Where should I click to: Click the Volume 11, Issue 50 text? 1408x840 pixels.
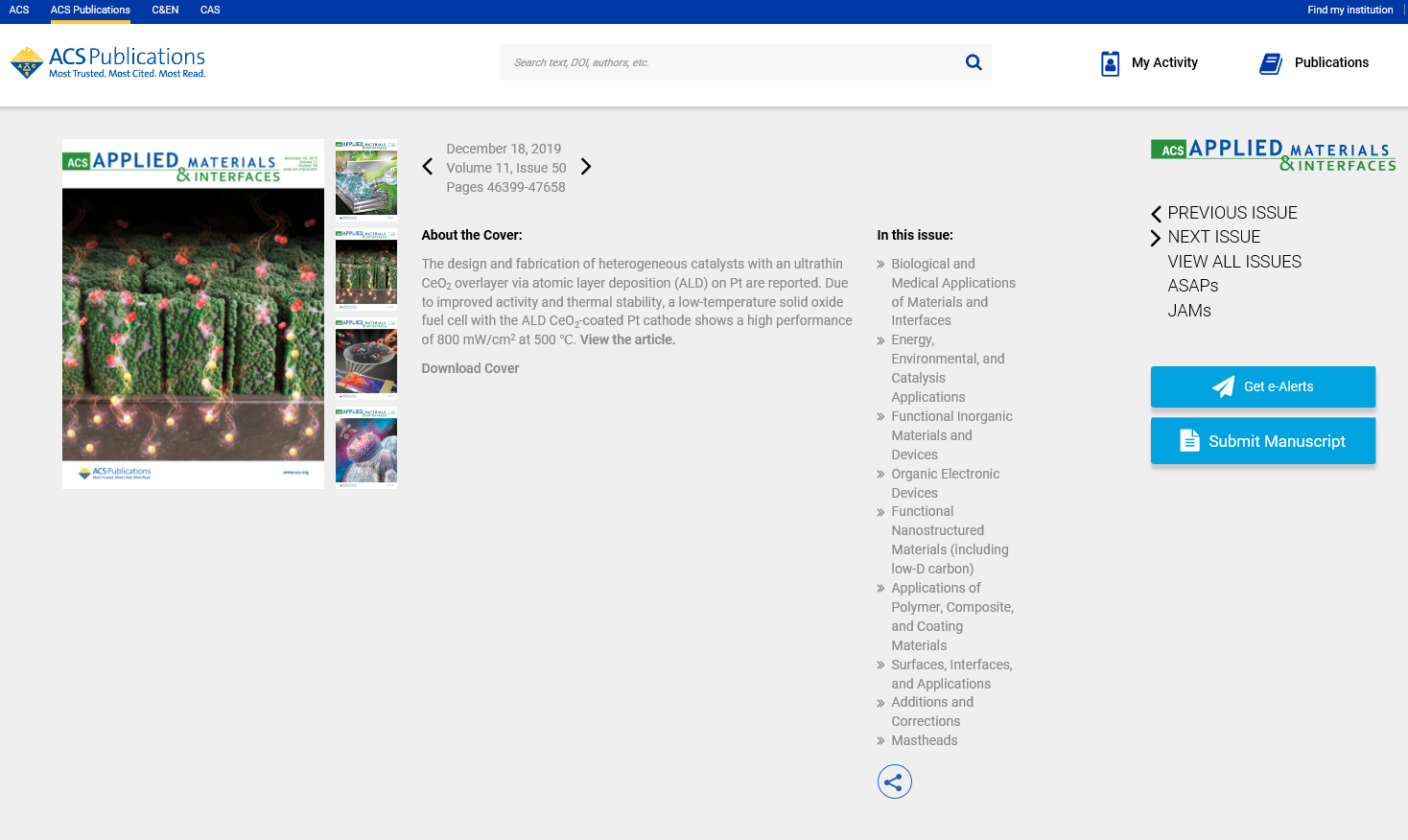pyautogui.click(x=505, y=168)
